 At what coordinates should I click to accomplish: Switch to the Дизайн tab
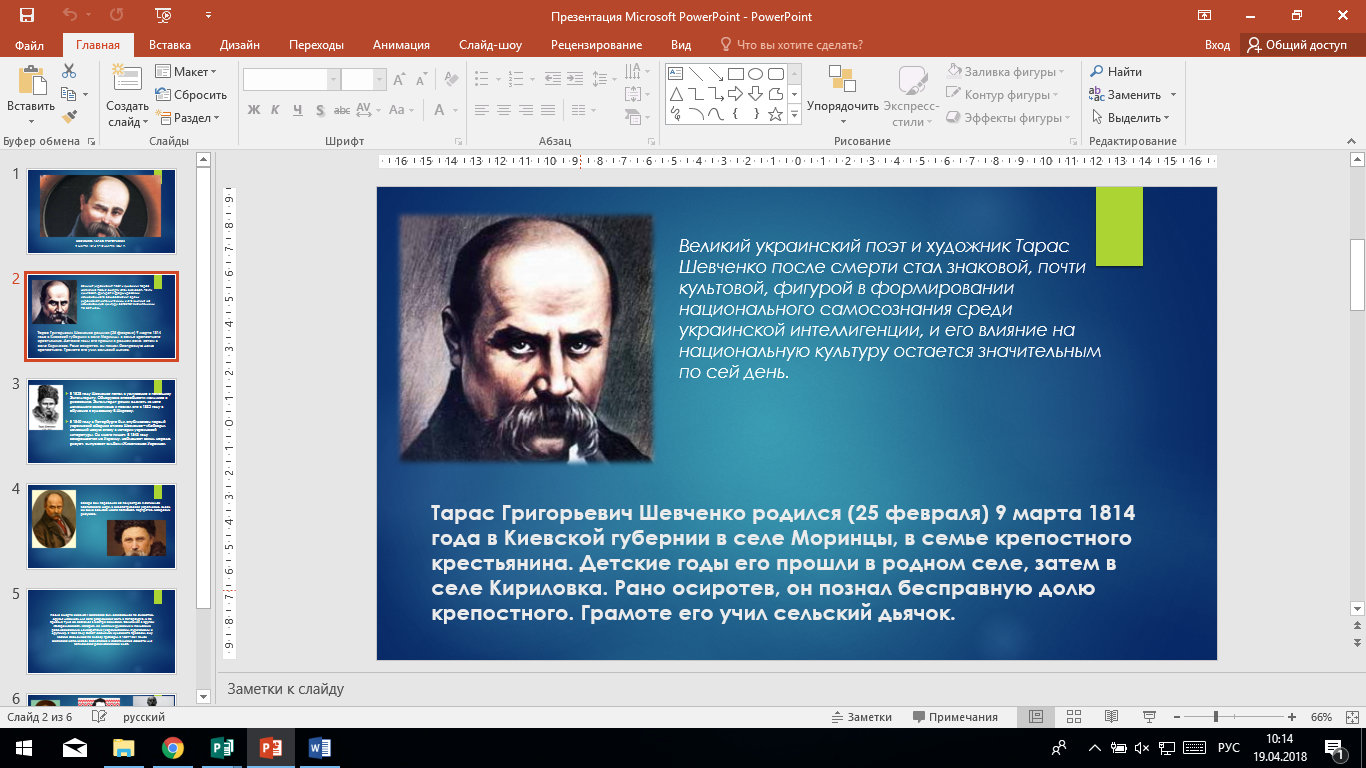pyautogui.click(x=240, y=45)
